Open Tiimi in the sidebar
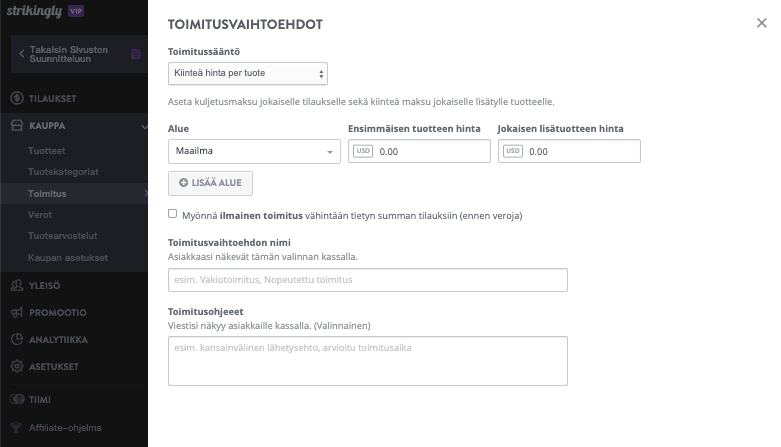Image resolution: width=781 pixels, height=447 pixels. coord(40,400)
